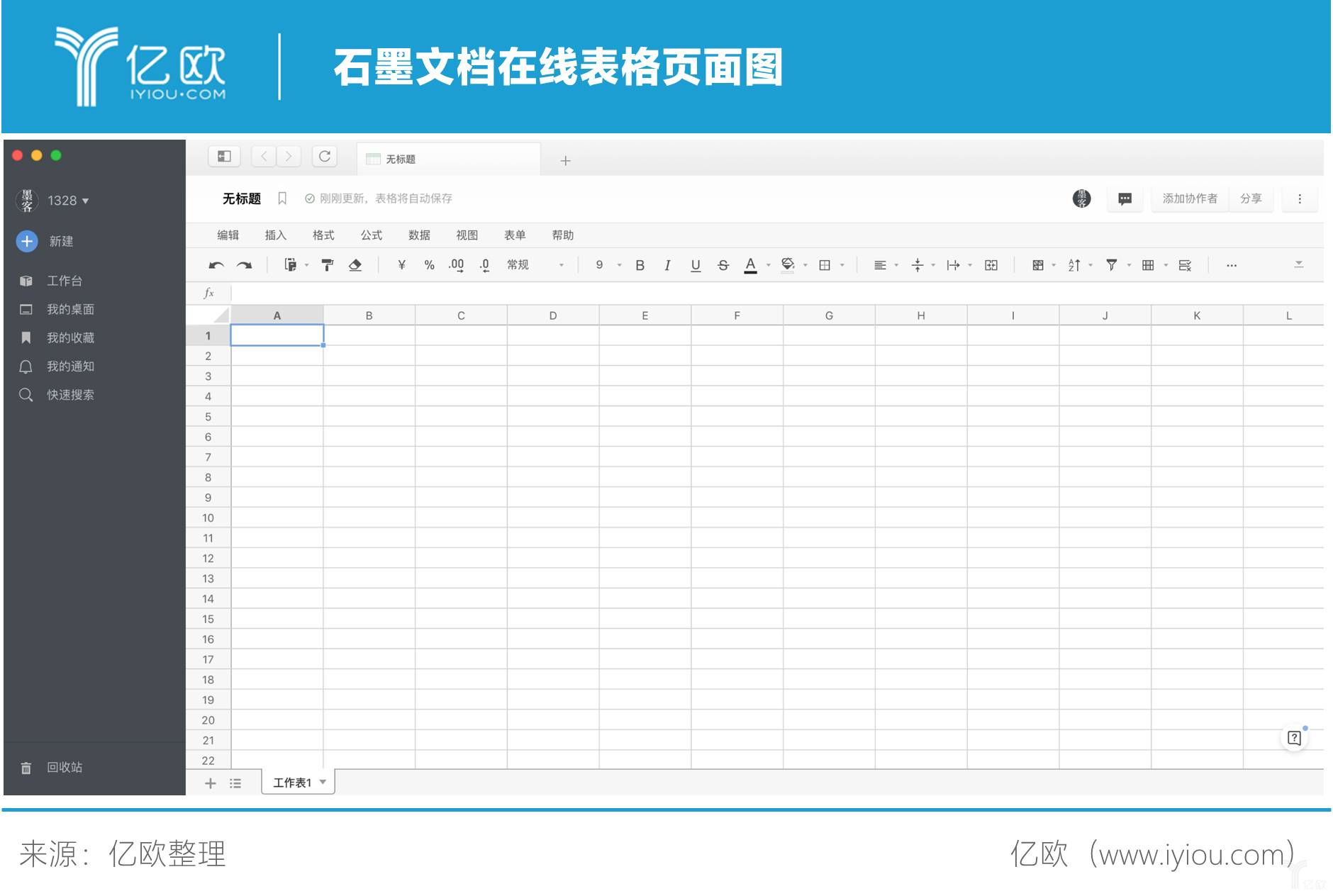Open 工作台 in the sidebar
This screenshot has width=1333, height=896.
click(51, 281)
